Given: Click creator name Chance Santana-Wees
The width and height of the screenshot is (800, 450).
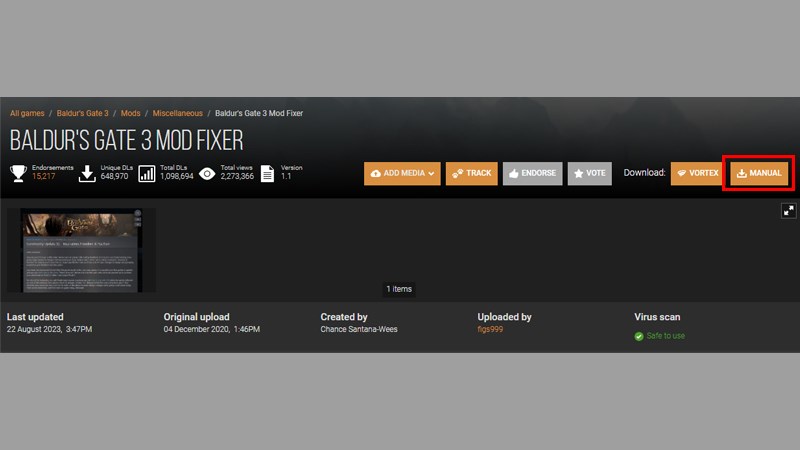Looking at the screenshot, I should (x=359, y=330).
